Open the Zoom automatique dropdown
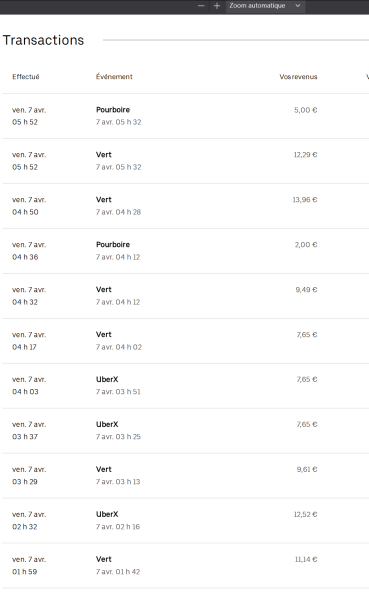The height and width of the screenshot is (600, 369). (265, 6)
